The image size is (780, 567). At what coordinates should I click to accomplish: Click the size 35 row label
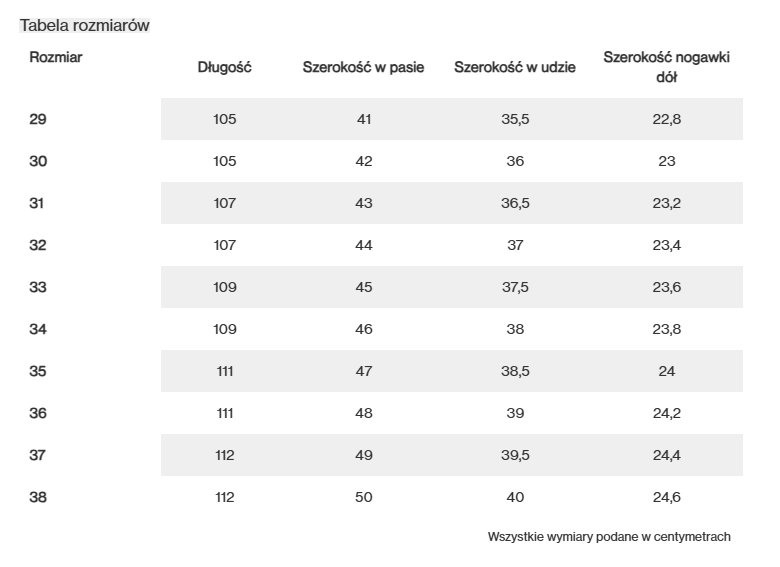(x=38, y=371)
